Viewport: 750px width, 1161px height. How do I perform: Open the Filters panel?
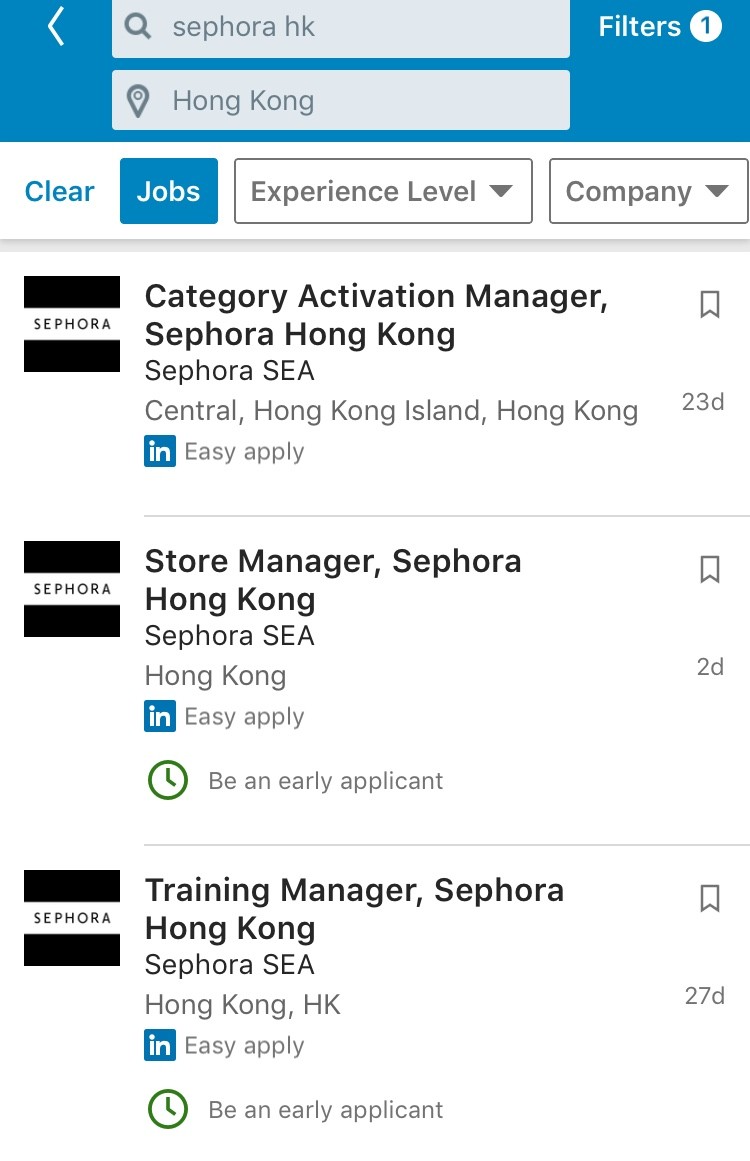(x=659, y=27)
